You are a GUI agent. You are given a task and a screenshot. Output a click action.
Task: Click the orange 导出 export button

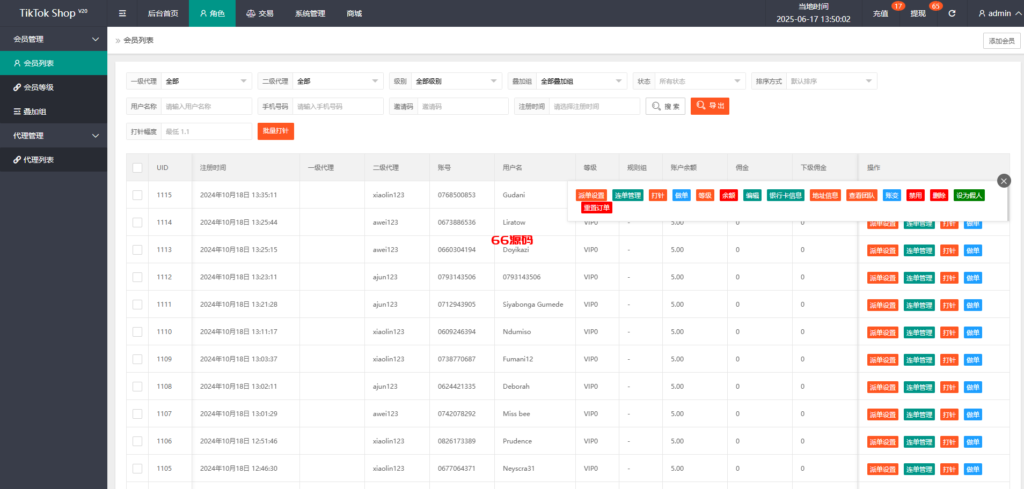coord(710,106)
